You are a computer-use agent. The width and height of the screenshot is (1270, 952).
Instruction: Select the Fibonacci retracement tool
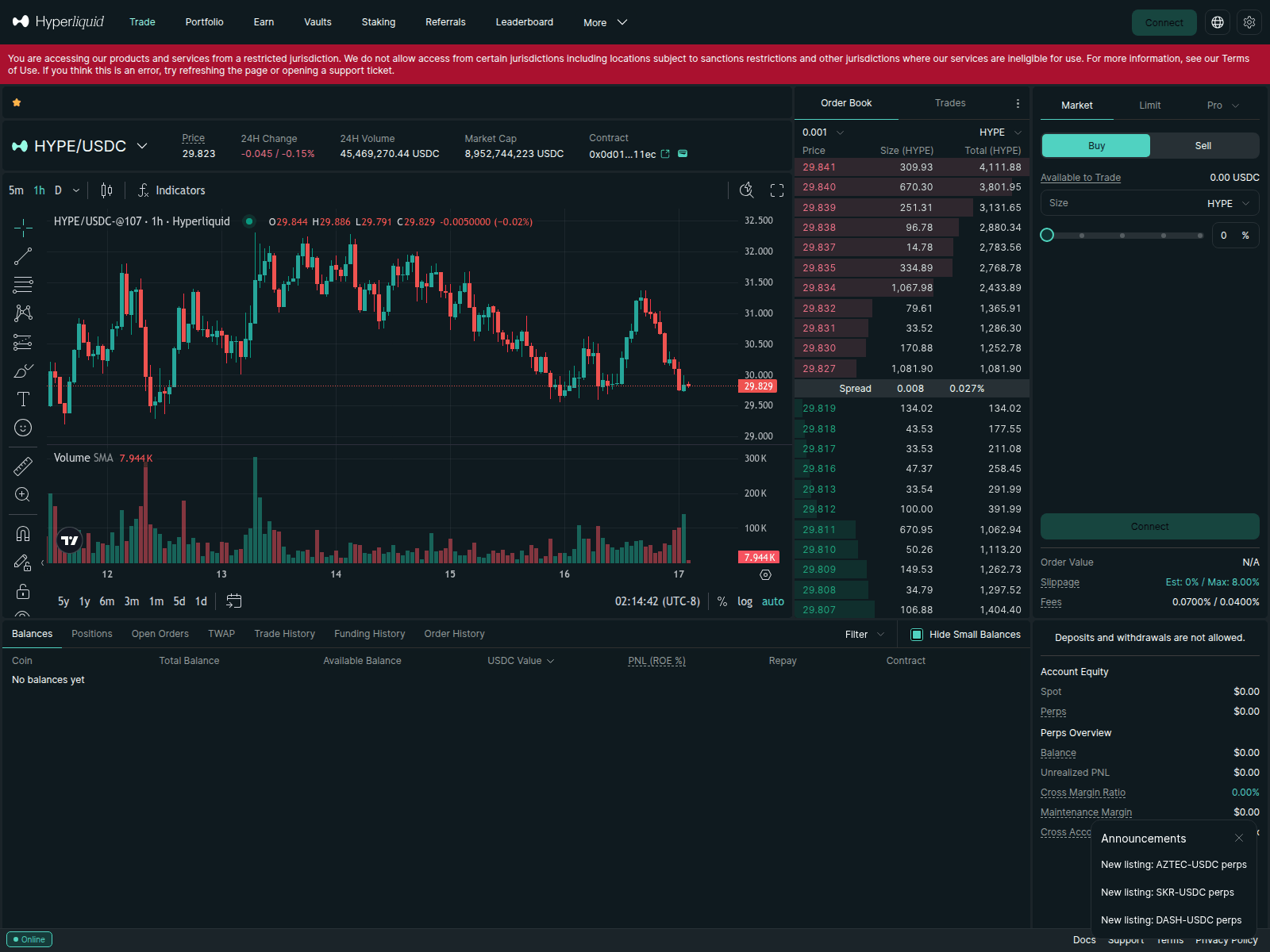23,285
